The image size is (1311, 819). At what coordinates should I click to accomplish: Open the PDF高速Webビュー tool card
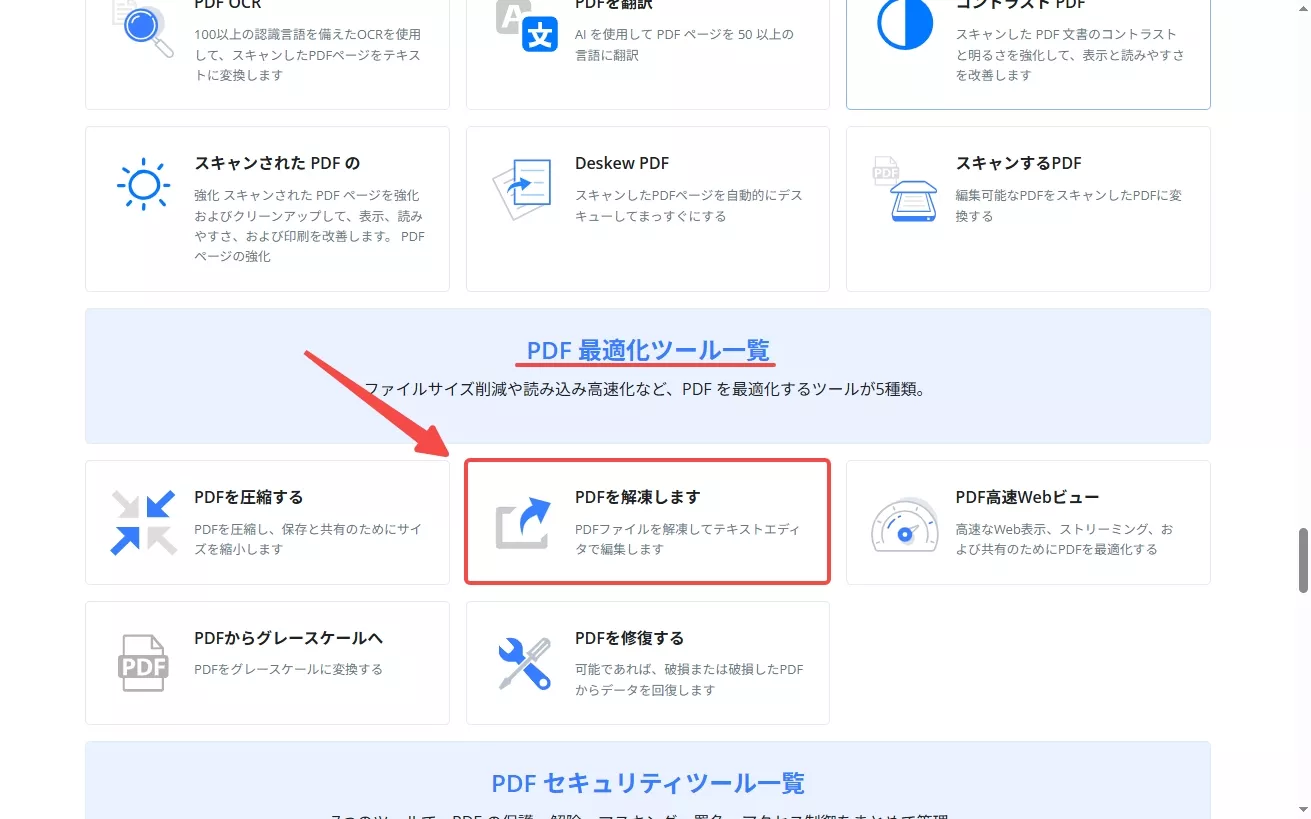point(1028,521)
